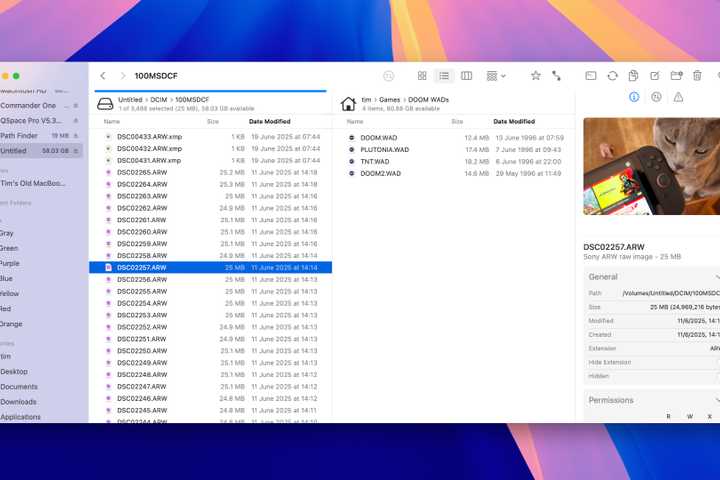
Task: Select file DSC02245.ARW
Action: (210, 411)
